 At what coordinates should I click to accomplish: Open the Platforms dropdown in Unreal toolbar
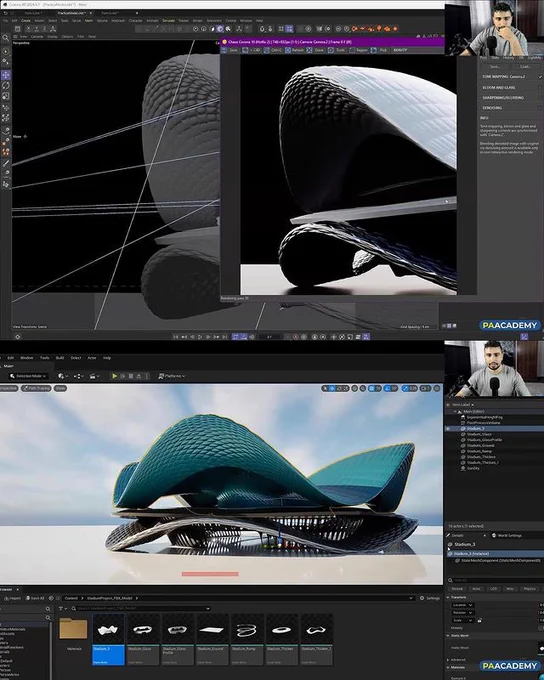[172, 376]
